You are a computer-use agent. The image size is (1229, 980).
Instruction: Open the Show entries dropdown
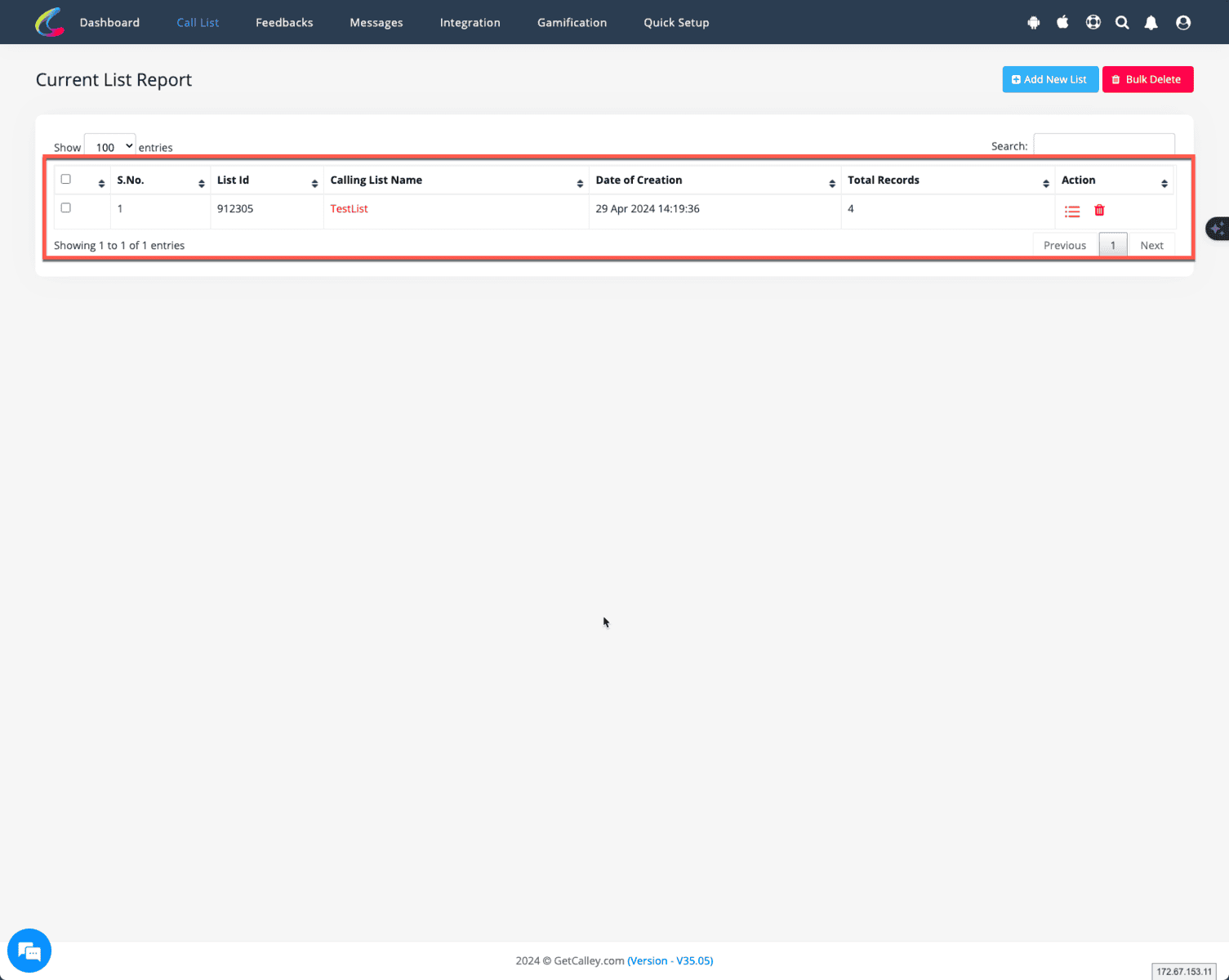point(110,147)
